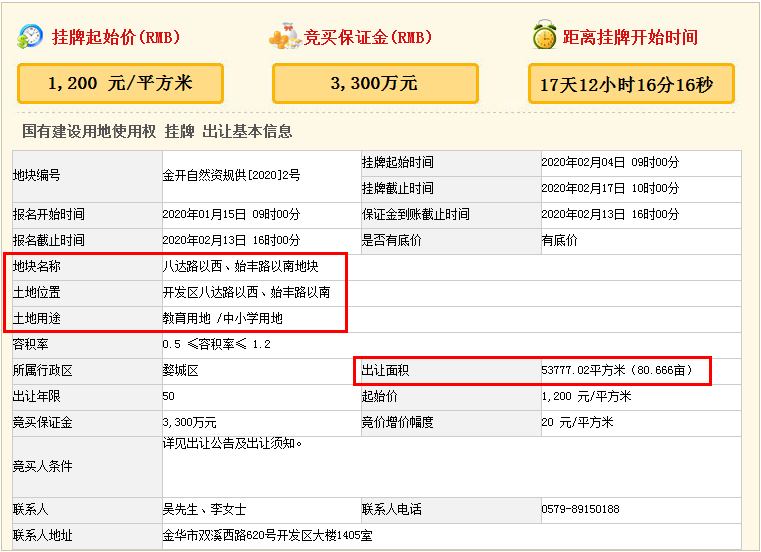Click the clock-and-dollar icon beside 挂牌起始价
This screenshot has width=761, height=552.
pos(30,36)
